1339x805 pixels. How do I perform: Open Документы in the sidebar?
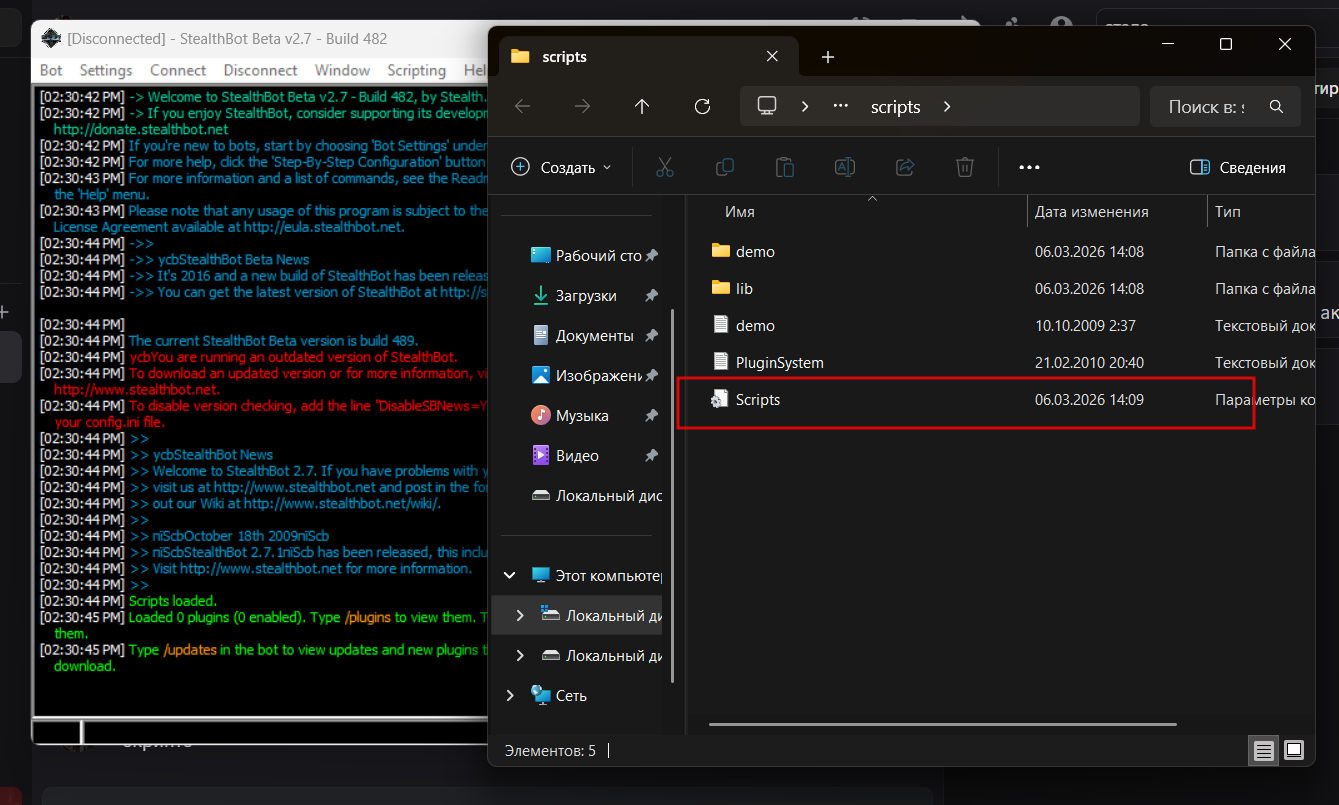tap(595, 335)
